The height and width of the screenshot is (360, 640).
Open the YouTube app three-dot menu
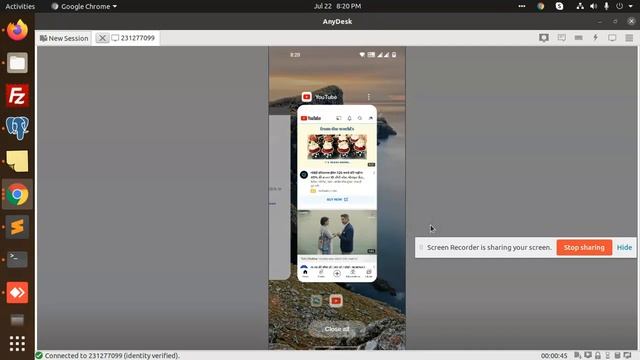[x=369, y=97]
